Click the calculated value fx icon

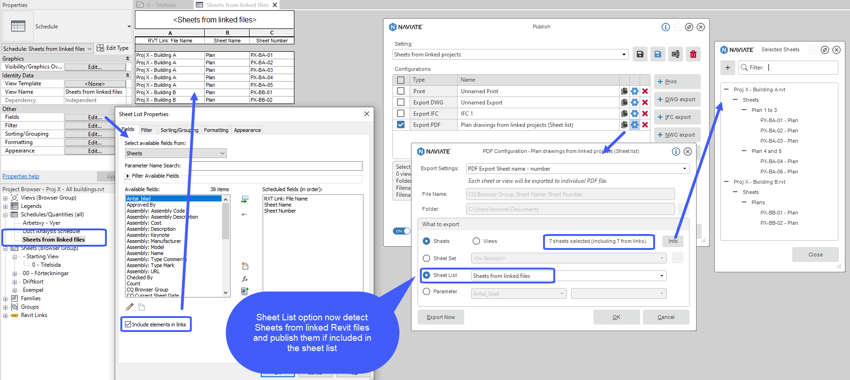pos(244,279)
